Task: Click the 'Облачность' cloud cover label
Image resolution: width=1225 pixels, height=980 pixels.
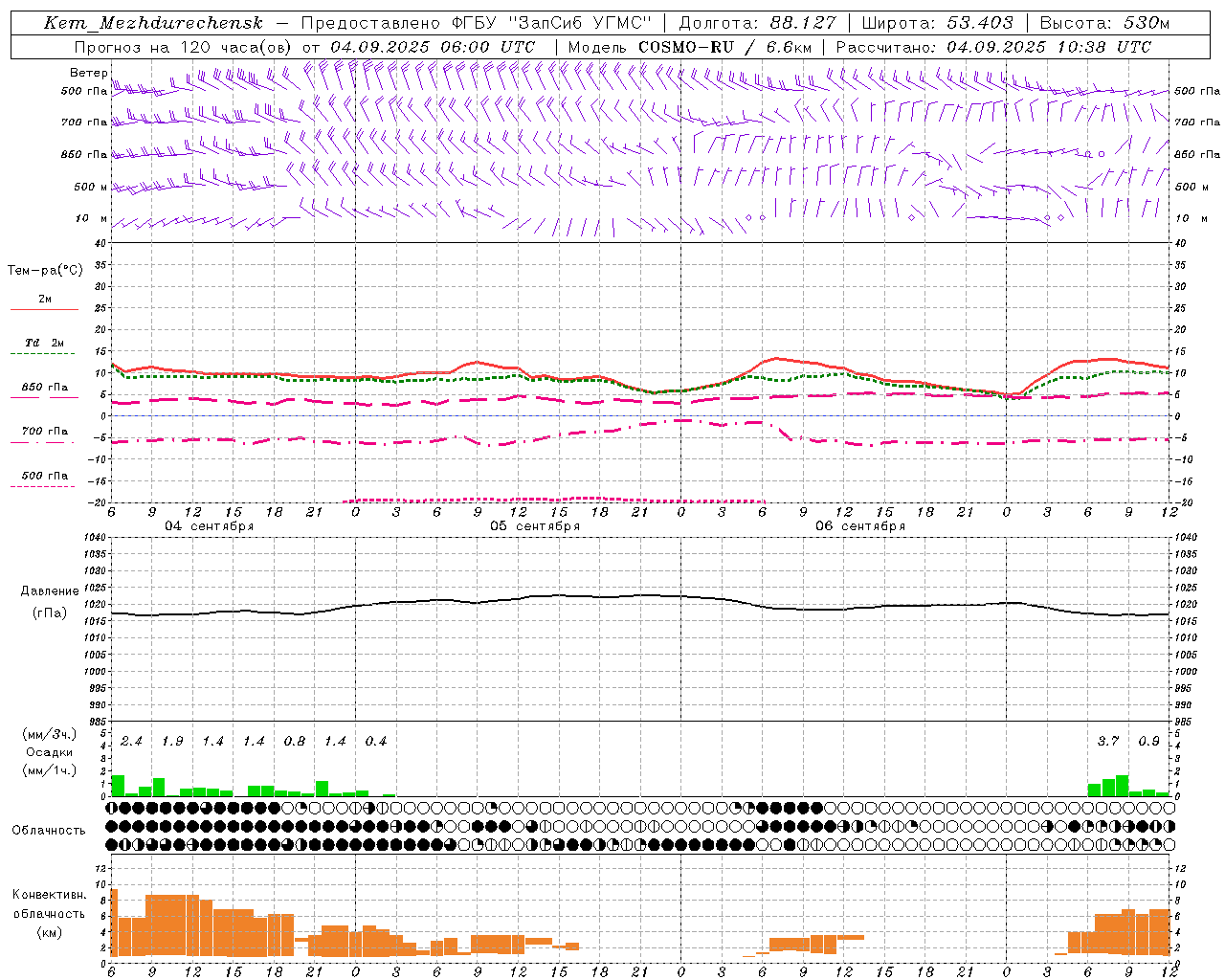Action: point(49,831)
